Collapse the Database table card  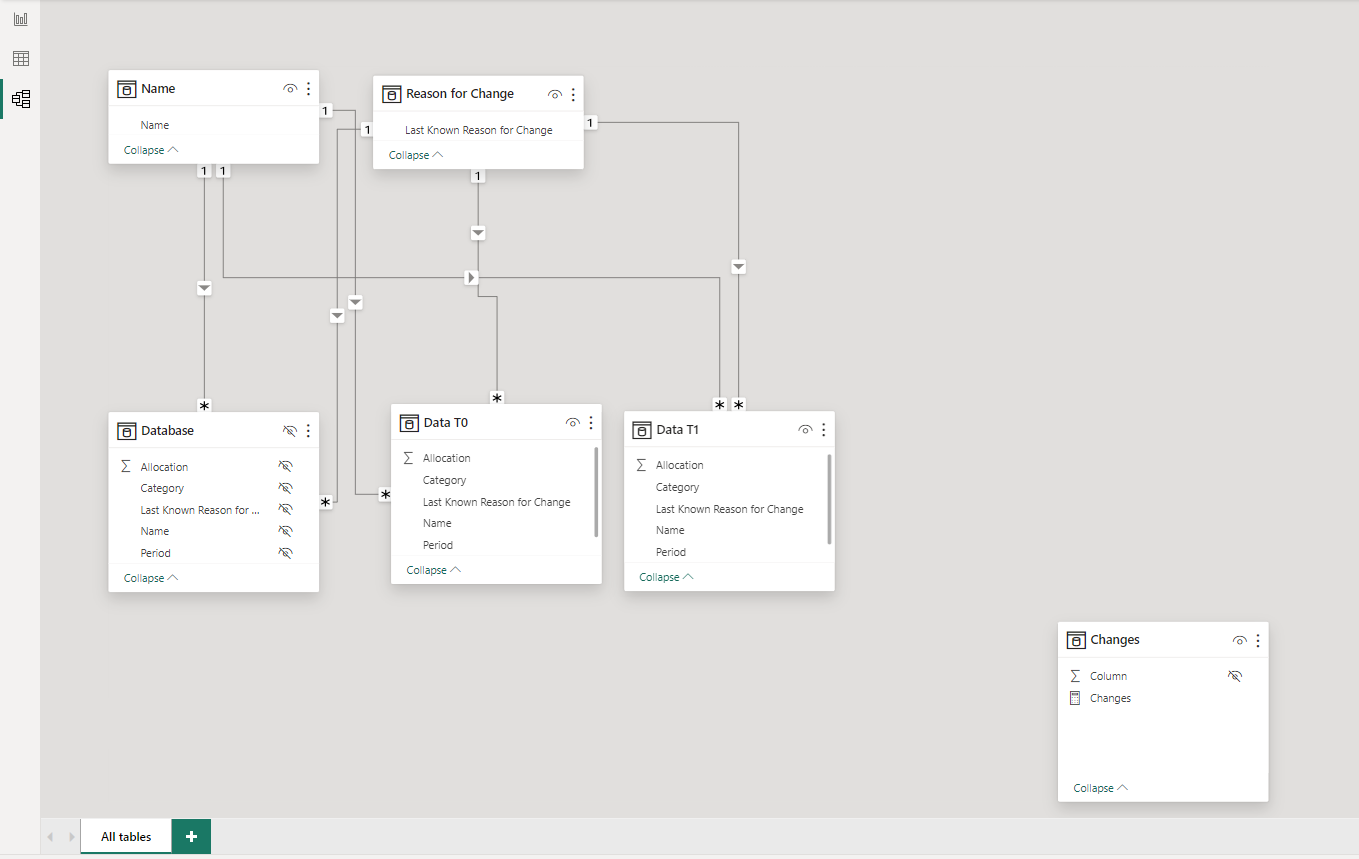(151, 578)
